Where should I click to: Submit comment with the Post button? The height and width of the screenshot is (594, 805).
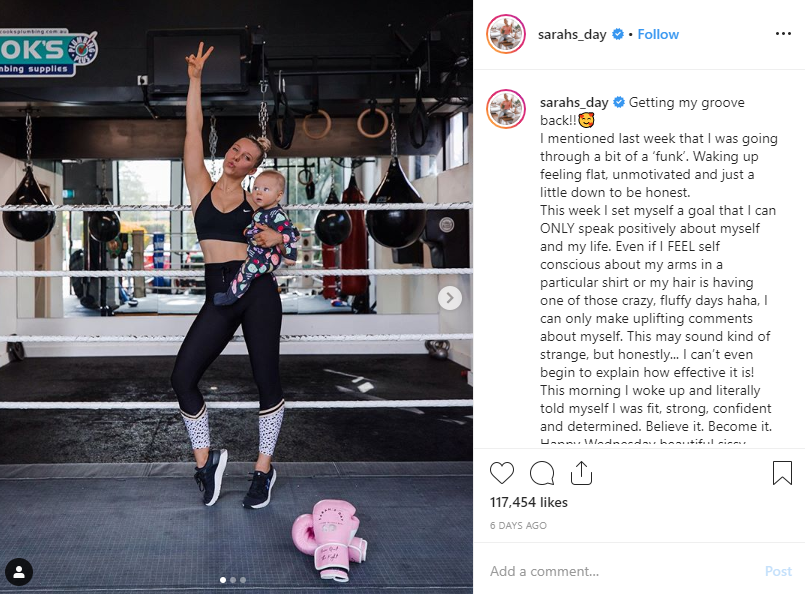coord(778,571)
